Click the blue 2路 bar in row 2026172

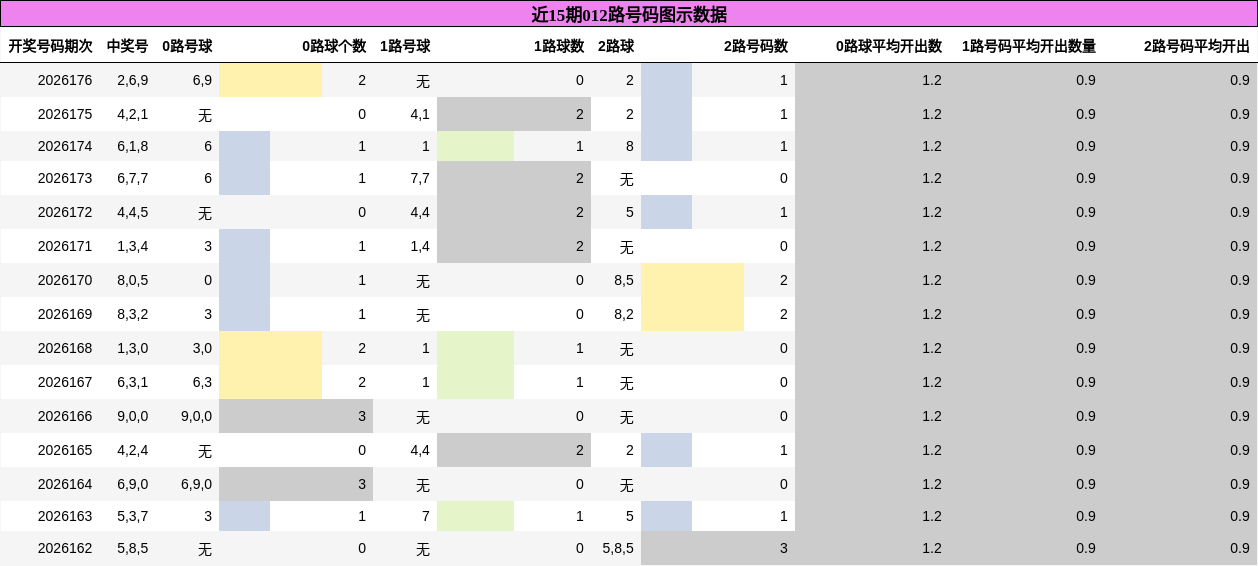coord(666,212)
